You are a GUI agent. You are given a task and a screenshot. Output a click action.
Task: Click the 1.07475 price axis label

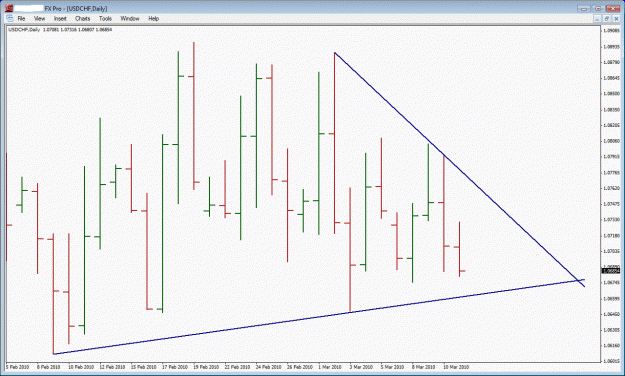pyautogui.click(x=611, y=204)
